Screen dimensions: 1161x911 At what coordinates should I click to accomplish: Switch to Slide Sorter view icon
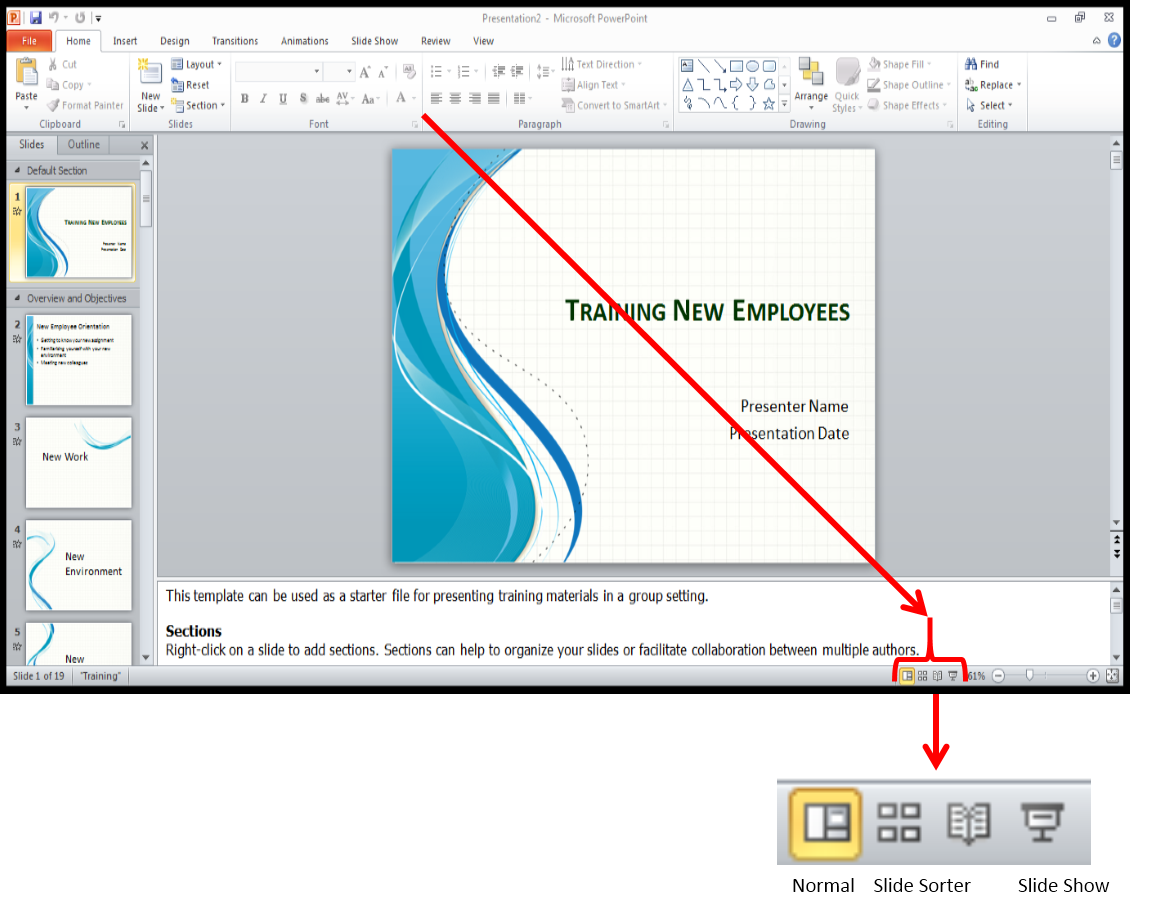point(921,675)
